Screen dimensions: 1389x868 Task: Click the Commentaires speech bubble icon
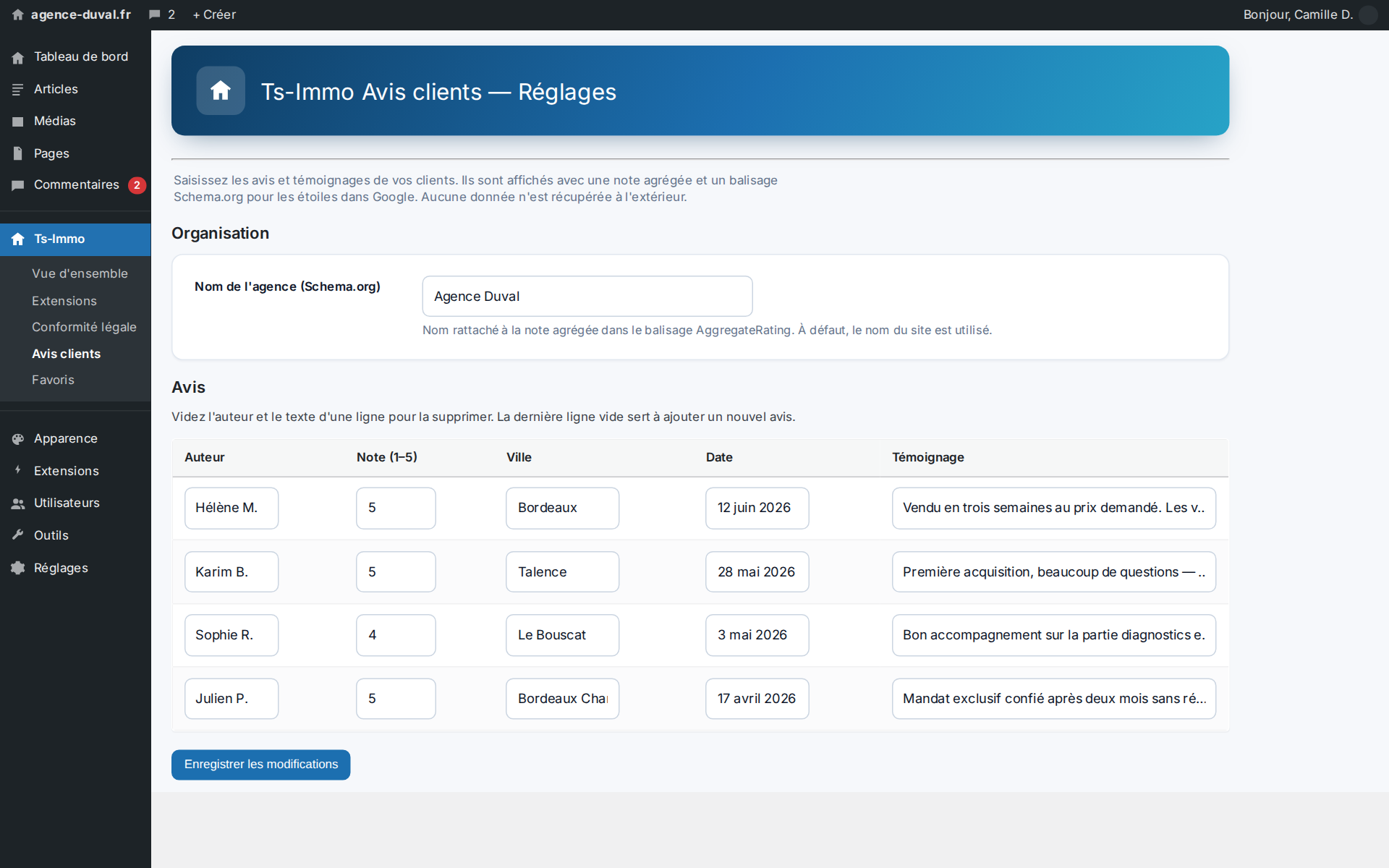(x=18, y=185)
